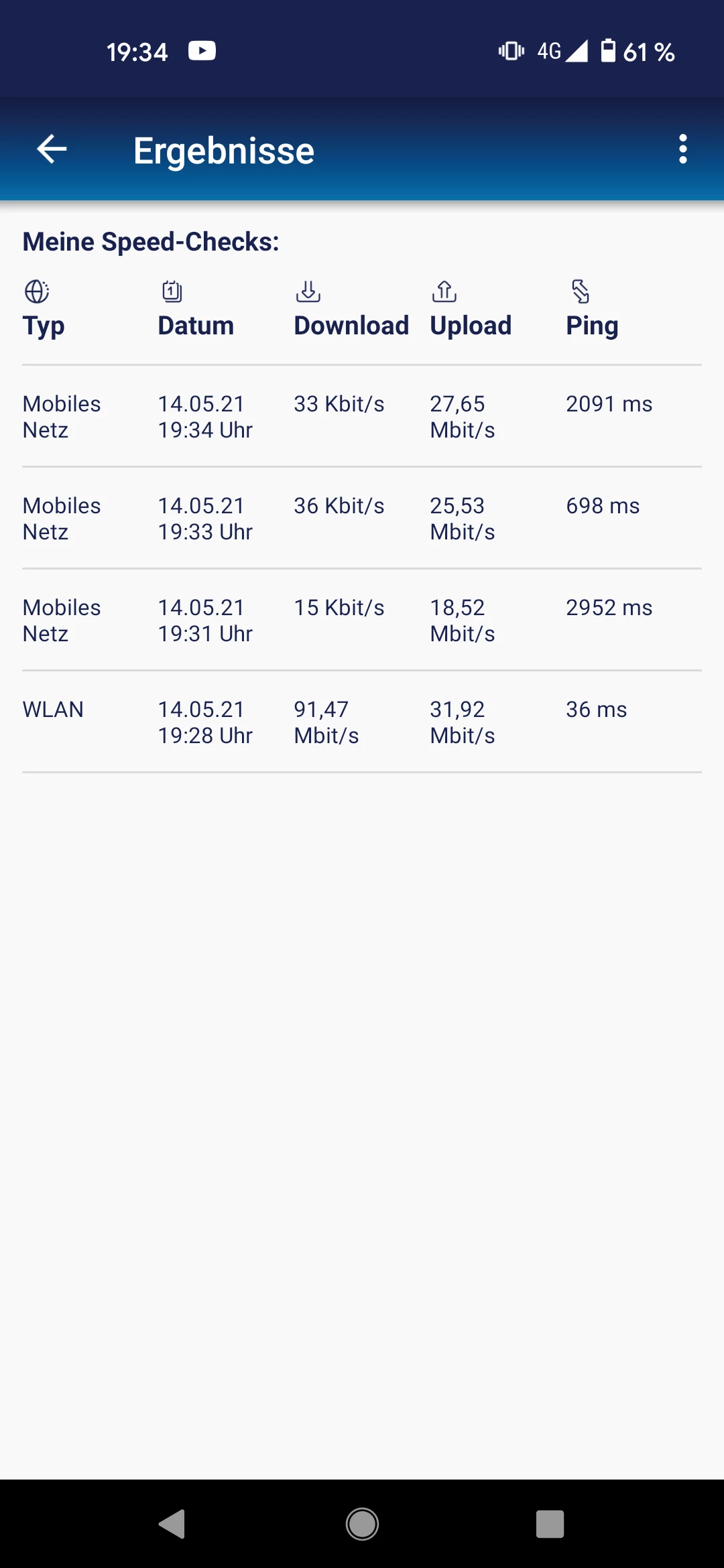Tap the 91,47 Mbit/s download value
The height and width of the screenshot is (1568, 724).
pos(326,722)
